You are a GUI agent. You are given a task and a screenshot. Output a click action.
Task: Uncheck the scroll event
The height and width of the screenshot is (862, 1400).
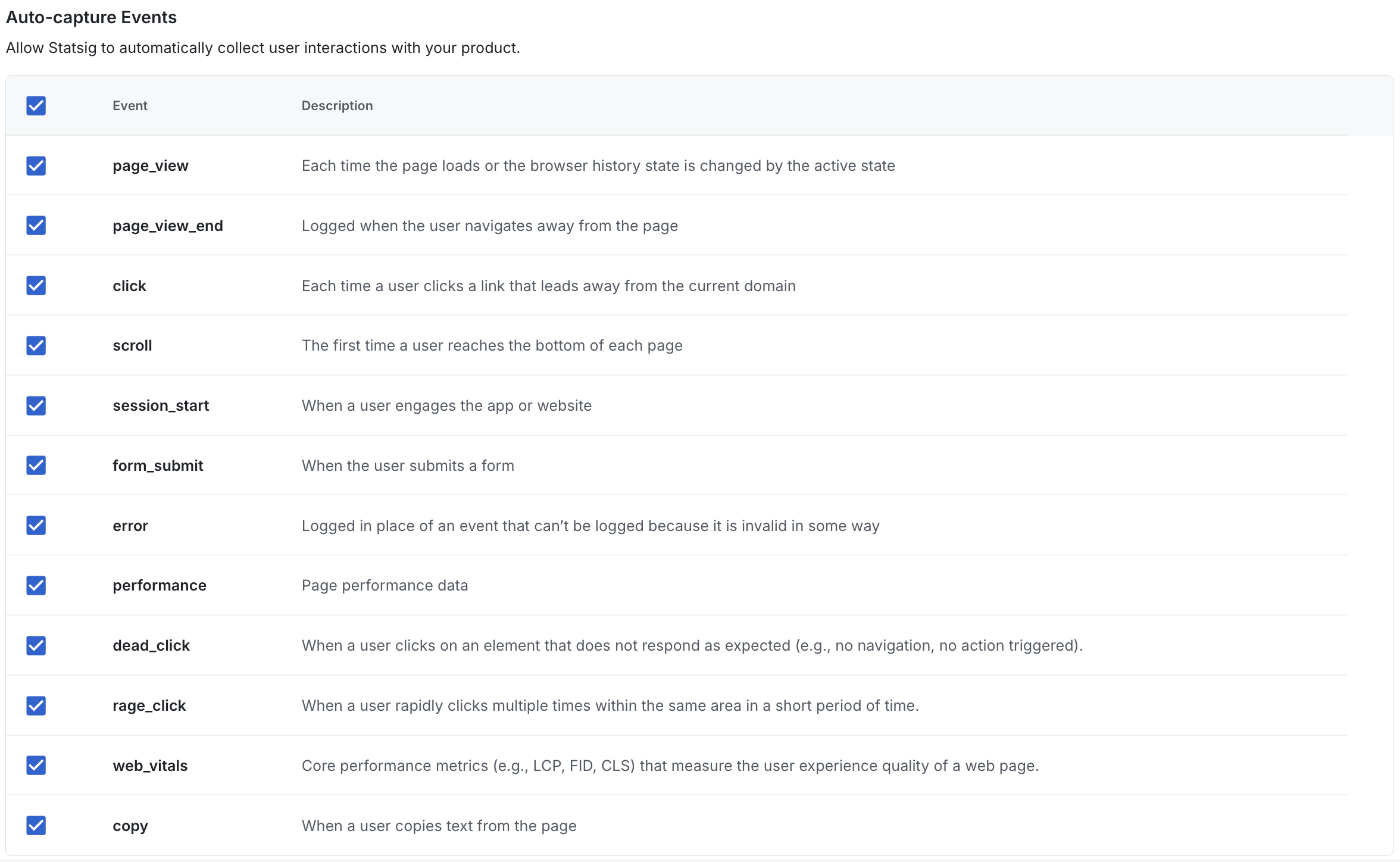pyautogui.click(x=36, y=346)
